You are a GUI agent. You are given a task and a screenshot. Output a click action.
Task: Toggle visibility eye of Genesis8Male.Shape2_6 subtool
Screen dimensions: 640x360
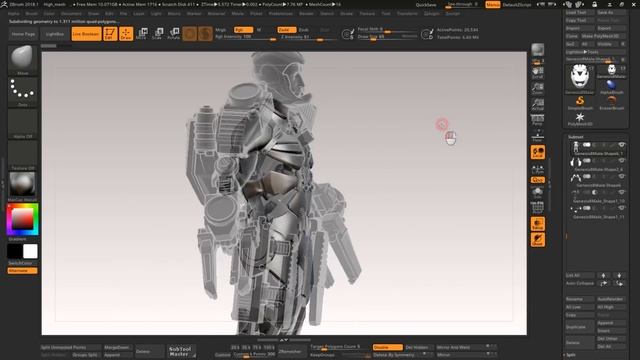click(621, 161)
